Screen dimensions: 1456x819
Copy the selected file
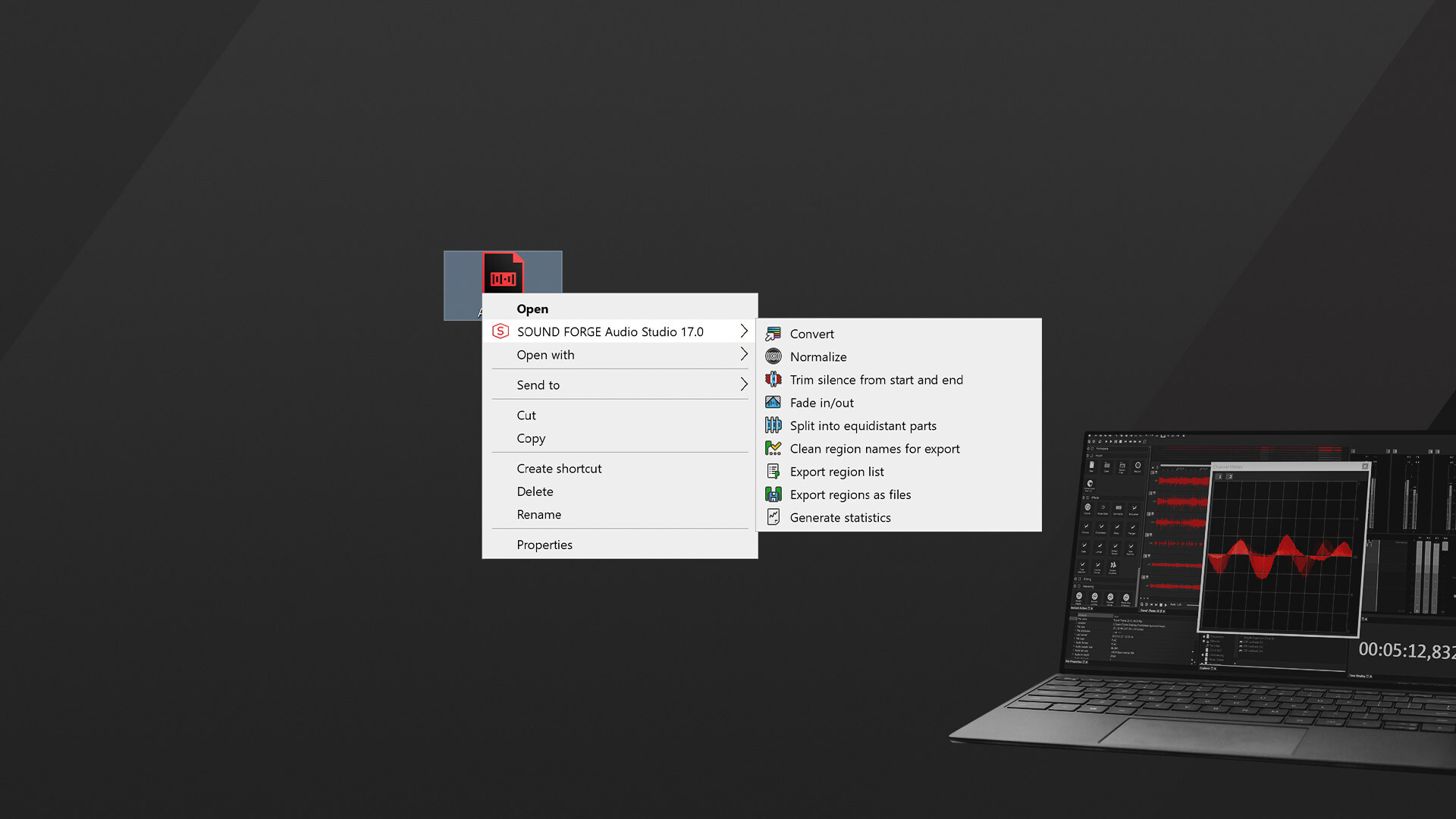530,438
